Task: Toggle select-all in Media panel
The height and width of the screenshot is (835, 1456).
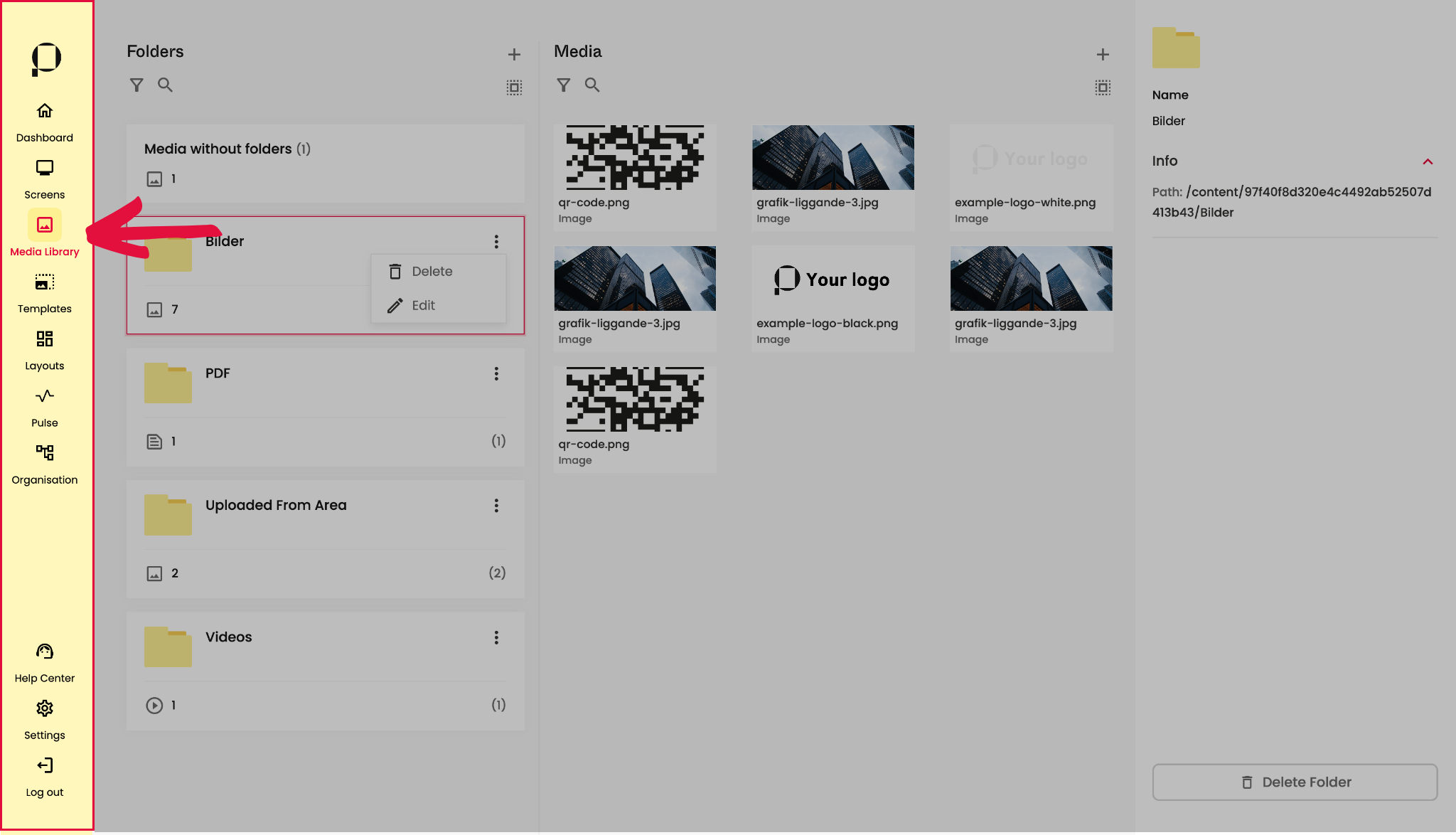Action: (1103, 87)
